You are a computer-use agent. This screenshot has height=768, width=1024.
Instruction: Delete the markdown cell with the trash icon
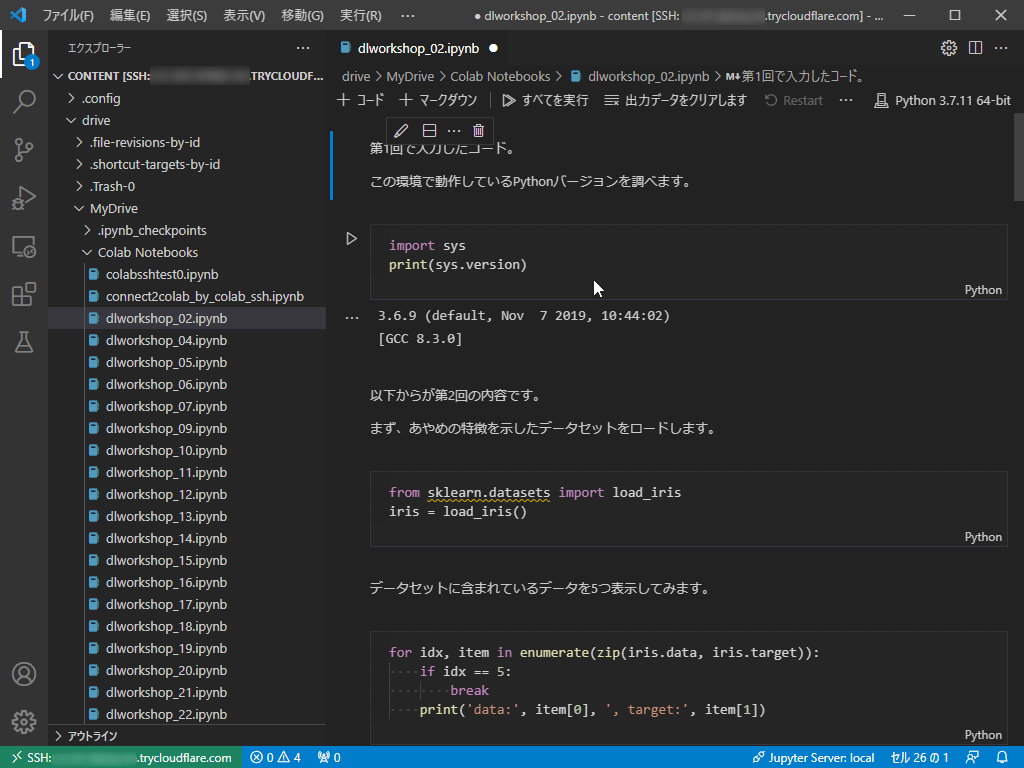coord(477,130)
